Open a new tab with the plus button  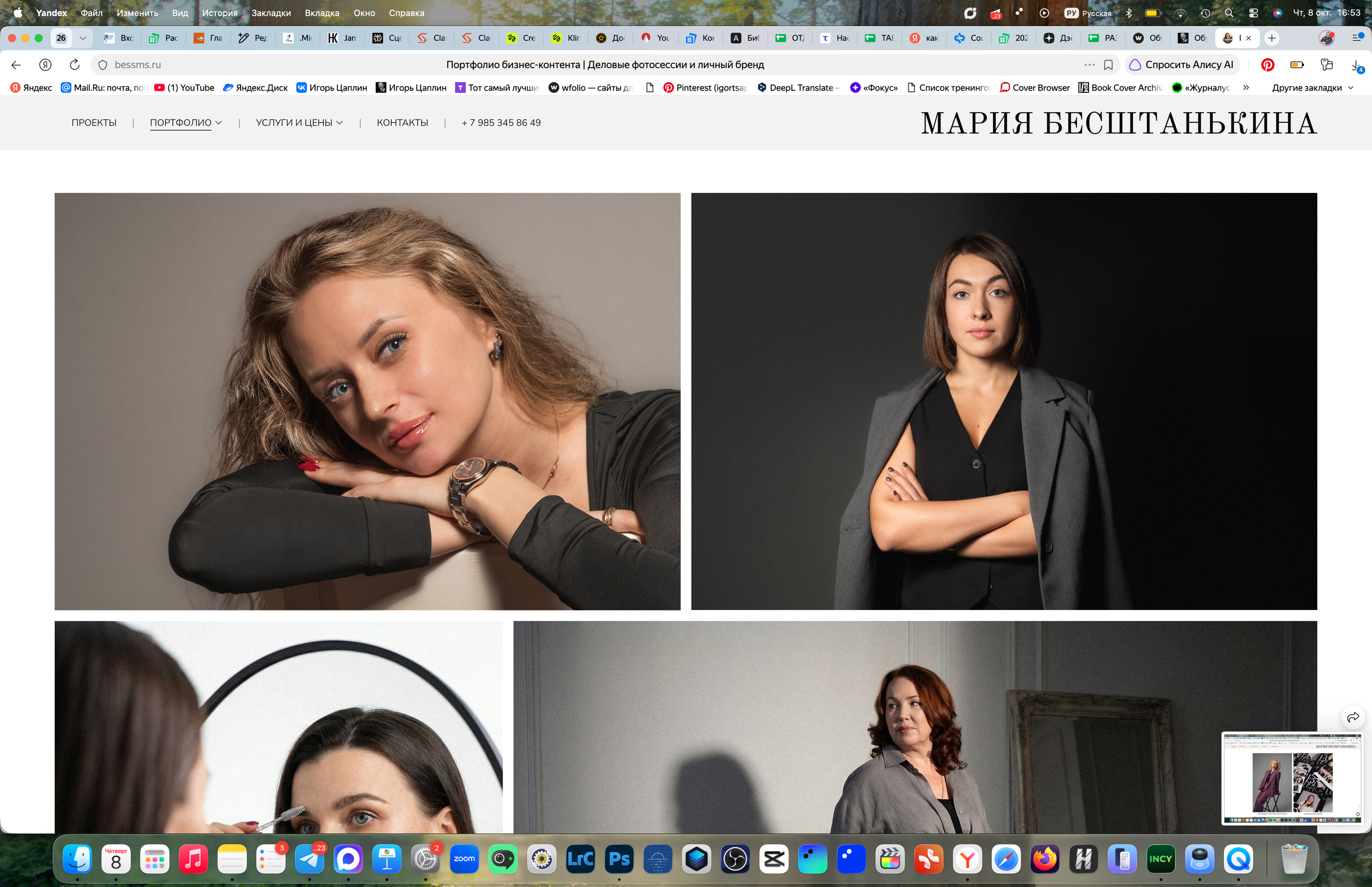[1272, 38]
